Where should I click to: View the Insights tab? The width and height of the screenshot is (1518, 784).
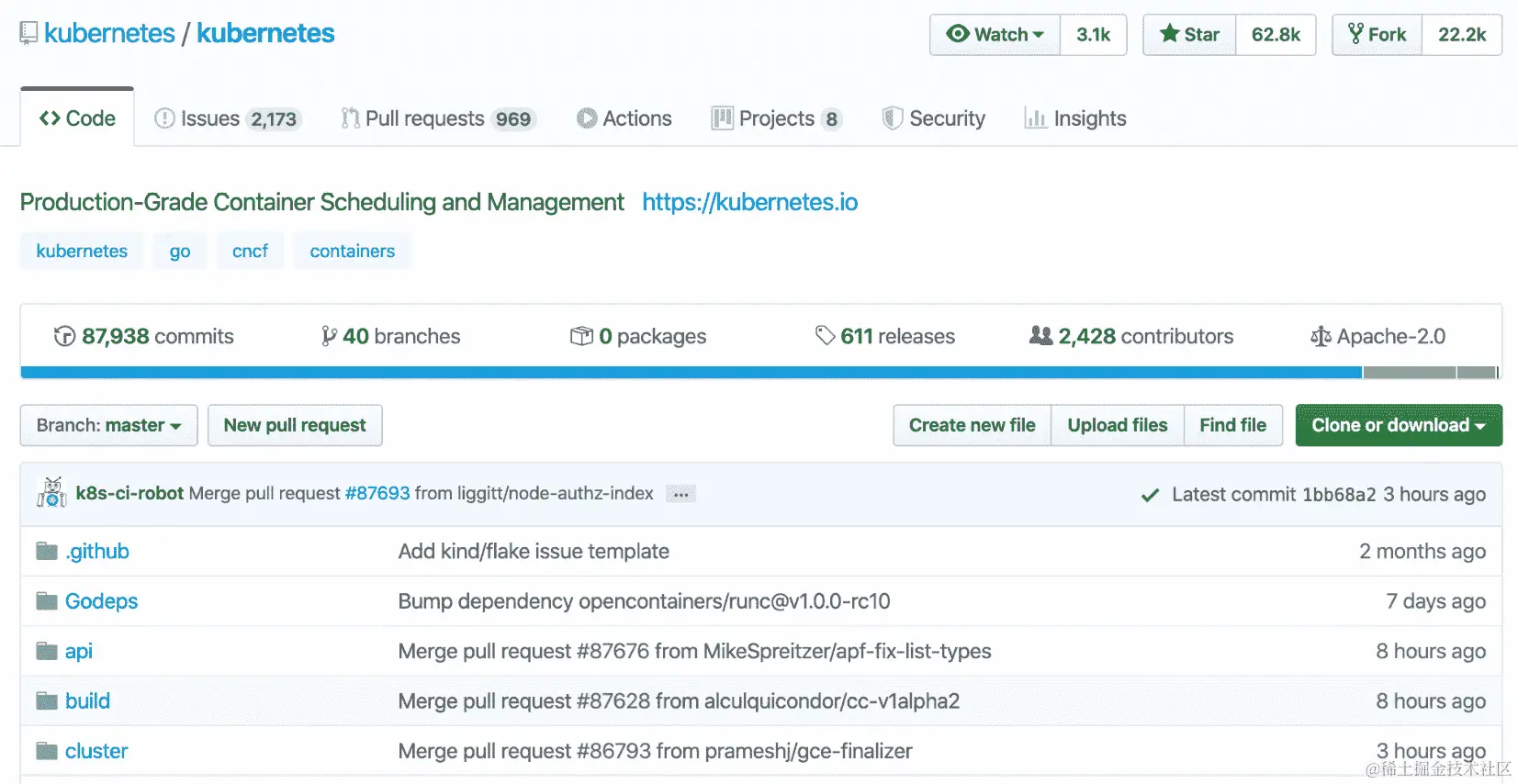pyautogui.click(x=1075, y=118)
